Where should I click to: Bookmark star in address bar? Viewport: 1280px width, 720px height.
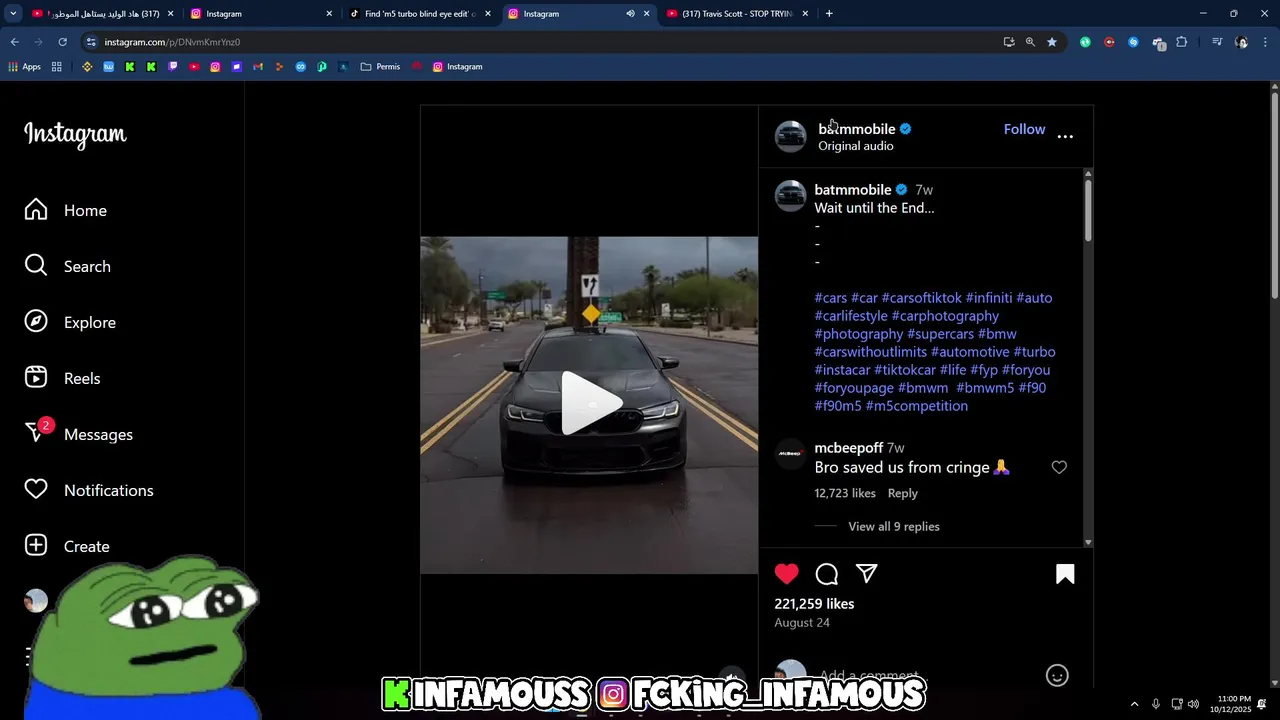click(x=1052, y=42)
